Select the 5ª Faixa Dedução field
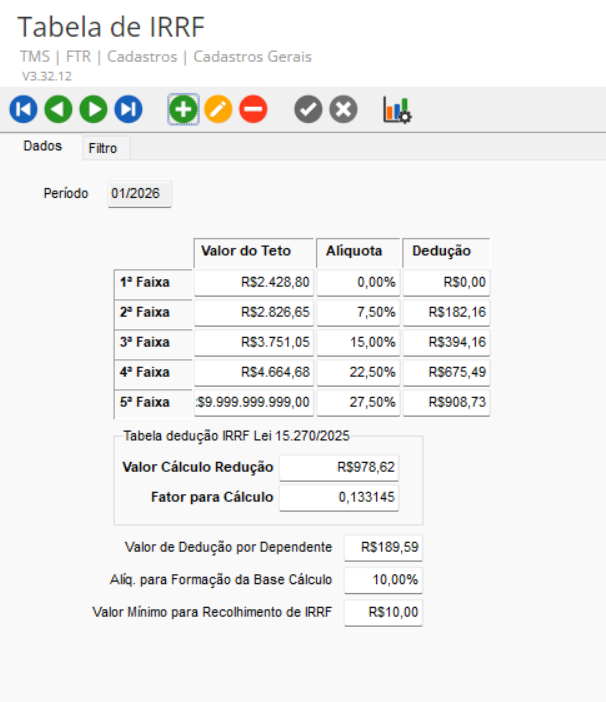The height and width of the screenshot is (702, 606). click(447, 403)
